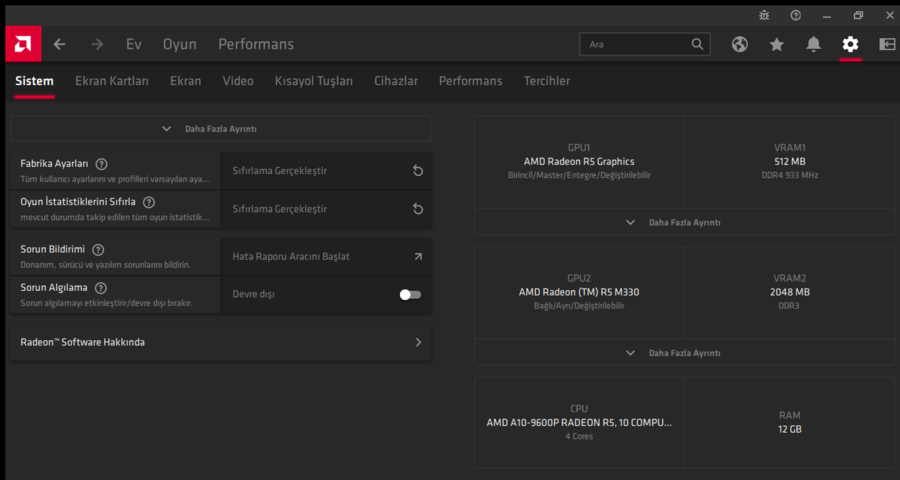Open Radeon Software Hakkında
This screenshot has width=900, height=480.
(x=220, y=342)
